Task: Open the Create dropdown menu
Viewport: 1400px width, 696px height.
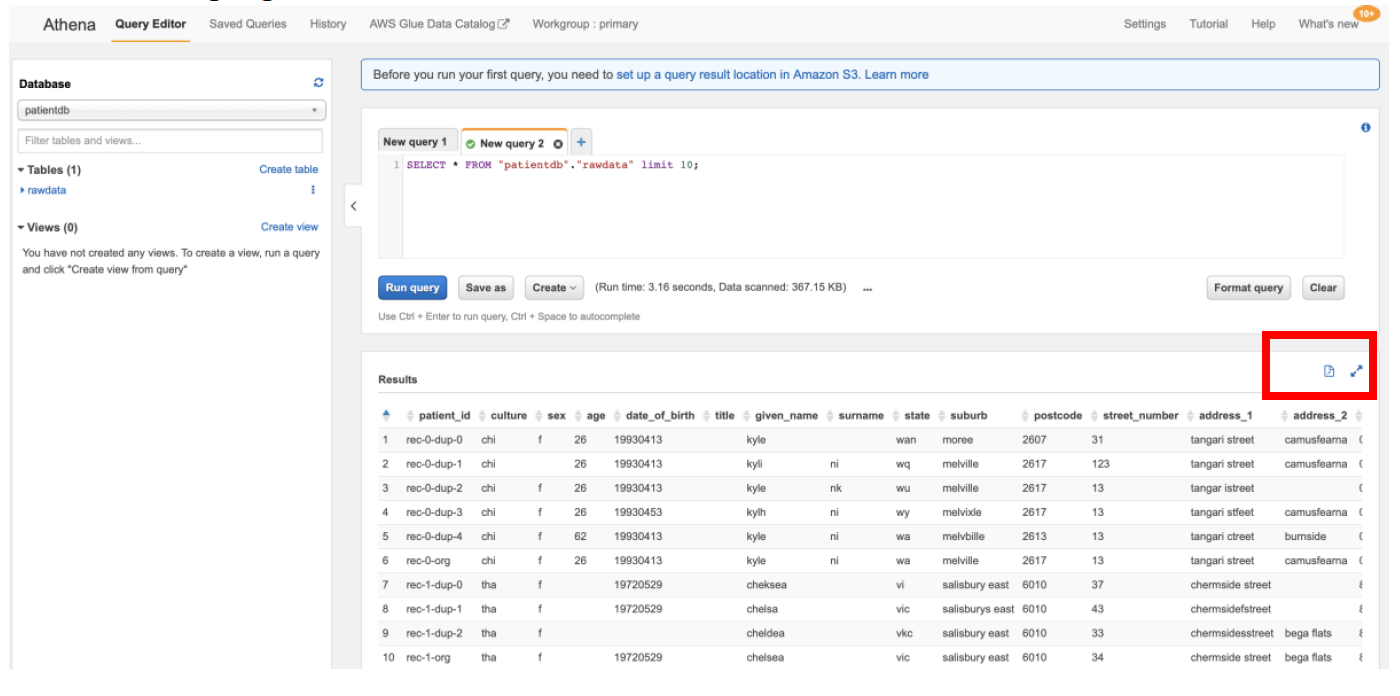Action: pyautogui.click(x=554, y=288)
